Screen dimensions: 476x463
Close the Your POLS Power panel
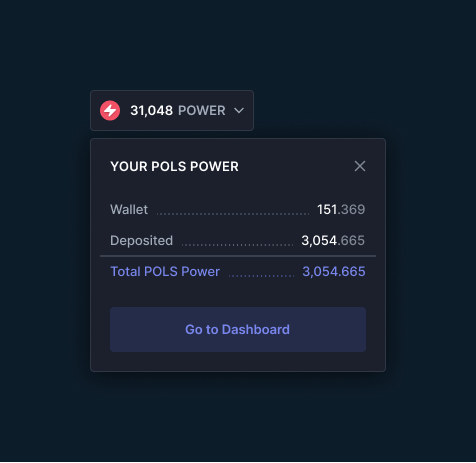(x=360, y=166)
